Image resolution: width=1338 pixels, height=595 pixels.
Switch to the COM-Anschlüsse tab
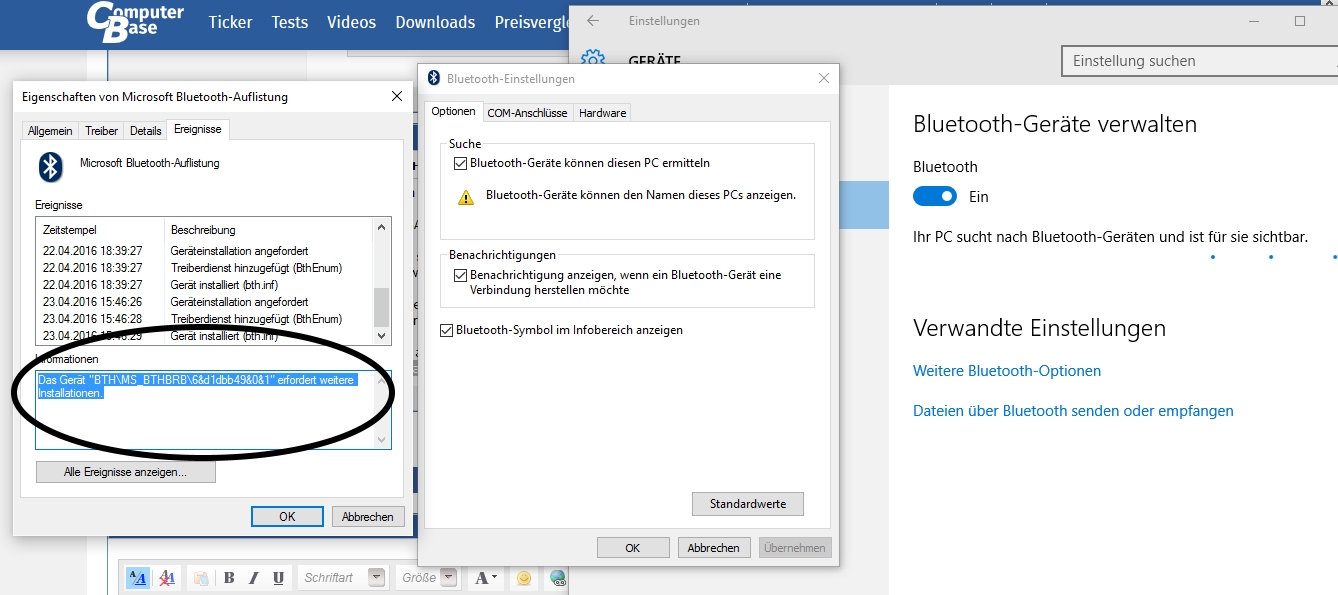point(527,113)
